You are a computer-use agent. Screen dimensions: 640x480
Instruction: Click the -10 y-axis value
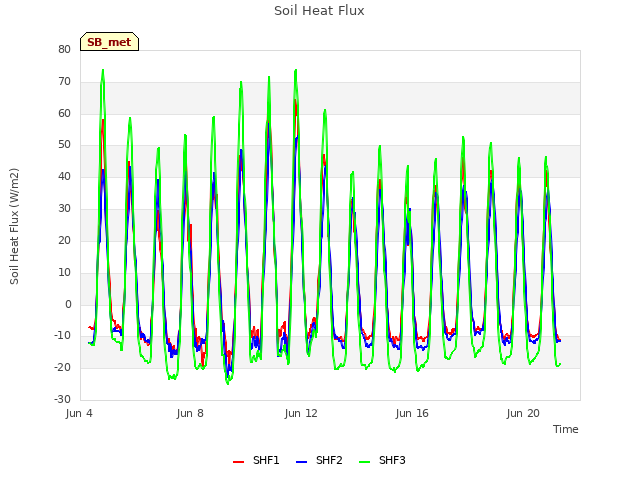[x=63, y=336]
